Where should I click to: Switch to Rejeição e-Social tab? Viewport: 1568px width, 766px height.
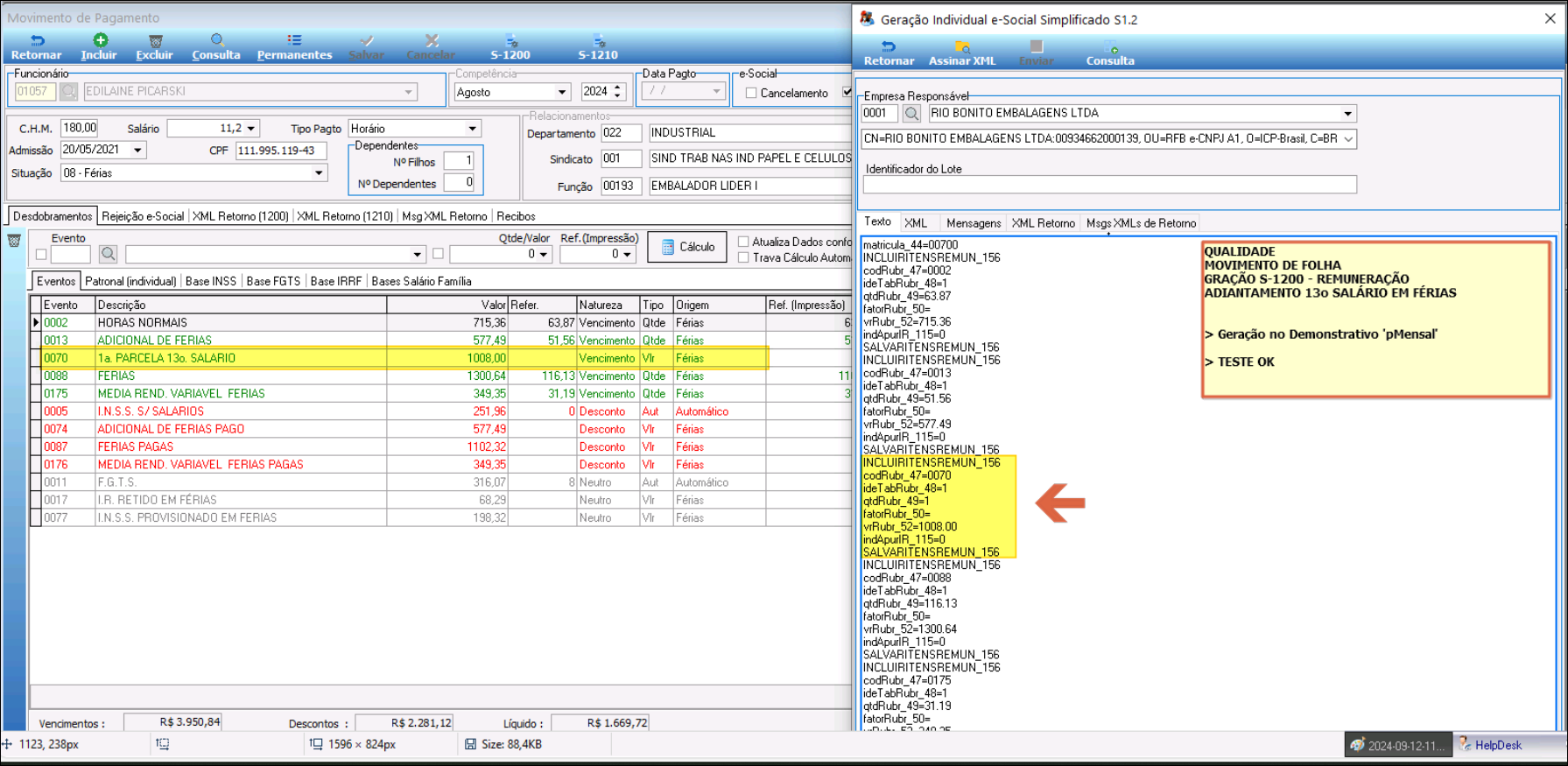(143, 216)
